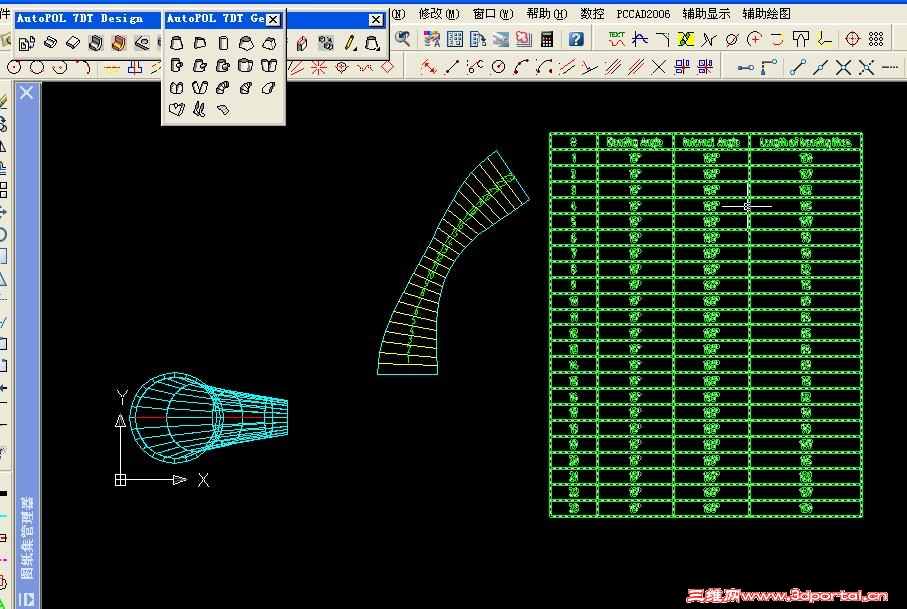Open the 窗口(W) menu
Screen dimensions: 907x609
[493, 13]
